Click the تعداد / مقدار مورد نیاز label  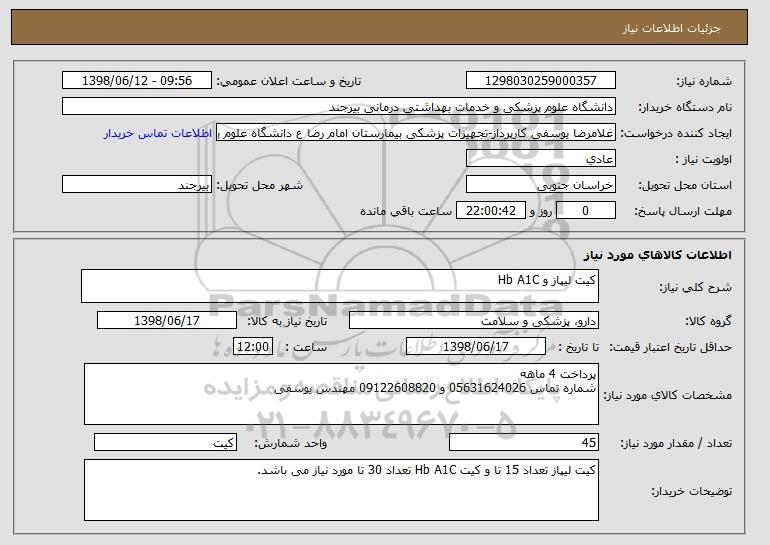pos(676,443)
